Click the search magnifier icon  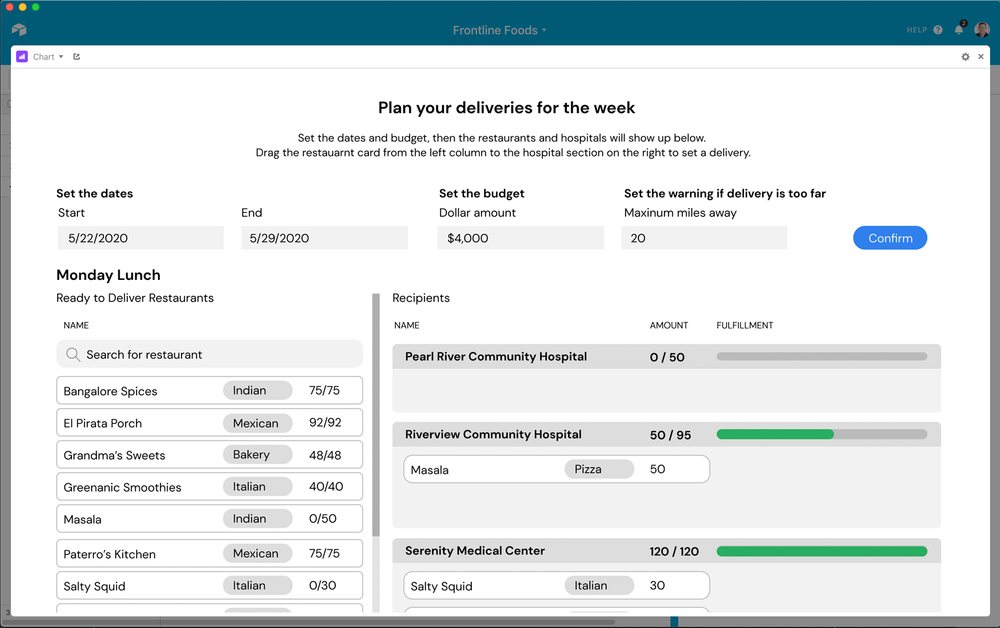(x=73, y=354)
